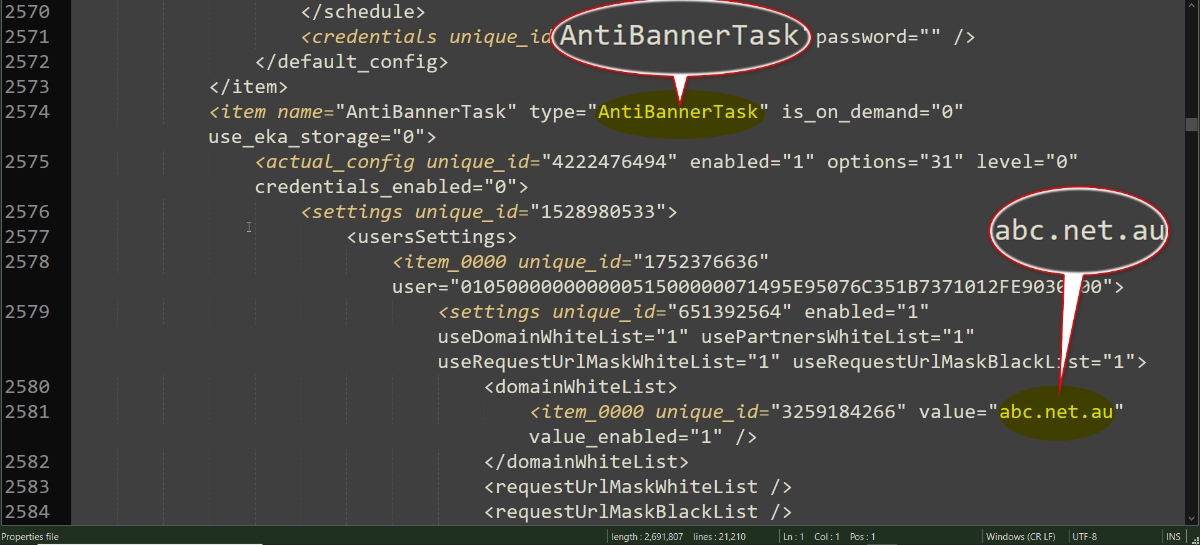
Task: Click the </domainWhiteList> closing tag
Action: pos(586,462)
